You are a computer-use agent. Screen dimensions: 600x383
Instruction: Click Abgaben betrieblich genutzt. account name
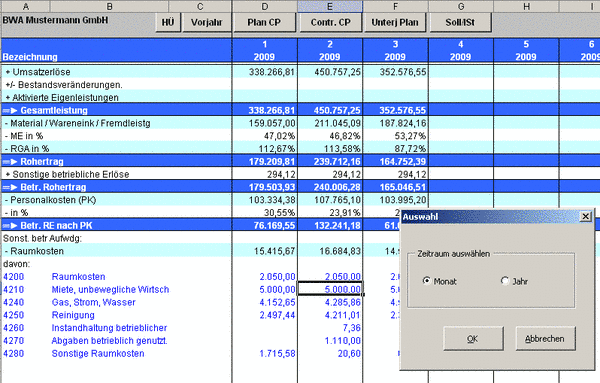[109, 341]
